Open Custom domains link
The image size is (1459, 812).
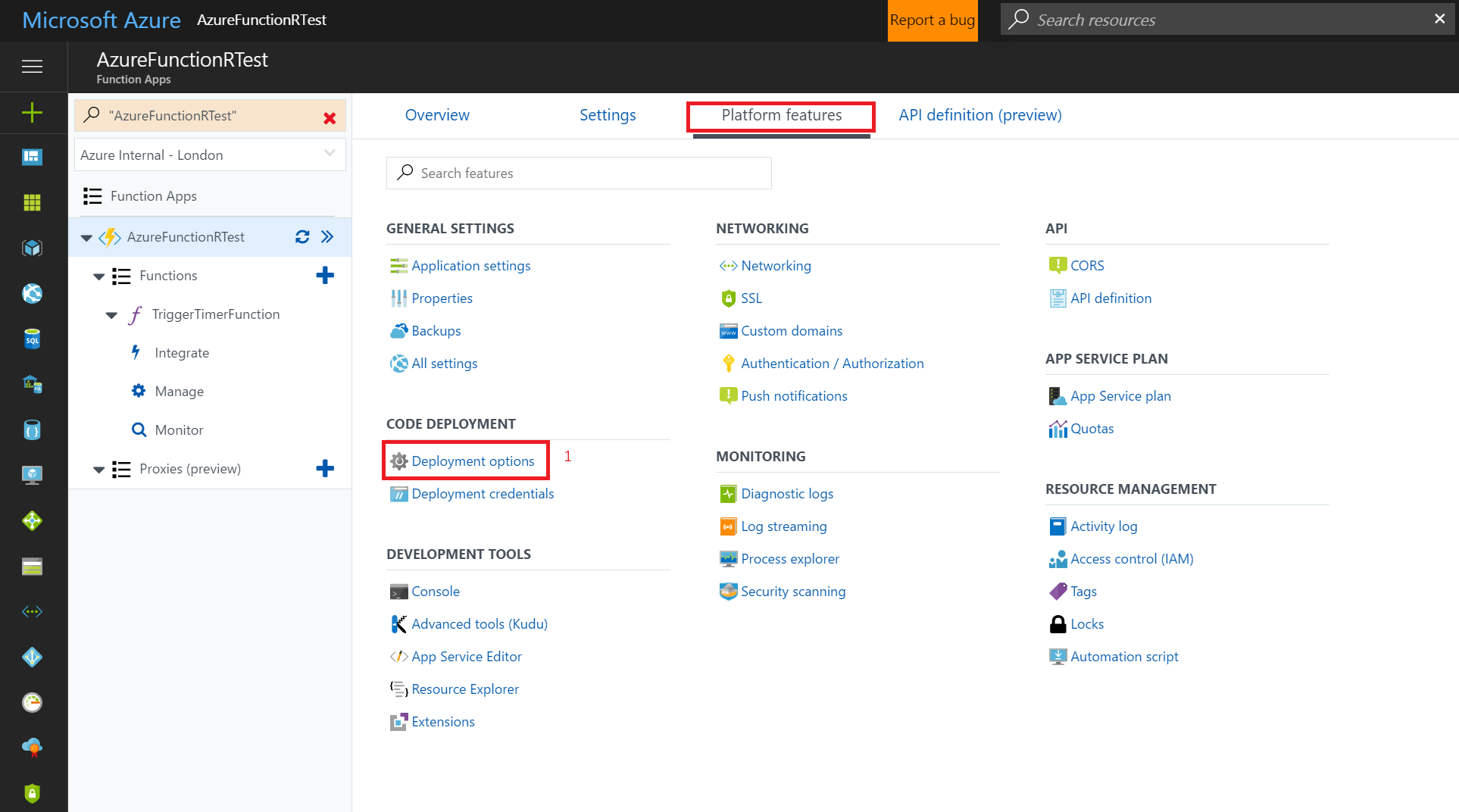pos(792,331)
